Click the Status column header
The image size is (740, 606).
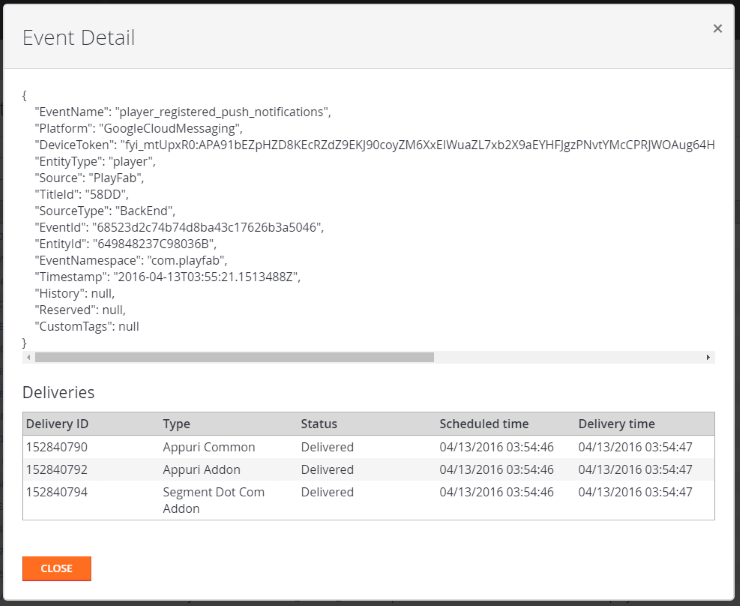pyautogui.click(x=319, y=424)
